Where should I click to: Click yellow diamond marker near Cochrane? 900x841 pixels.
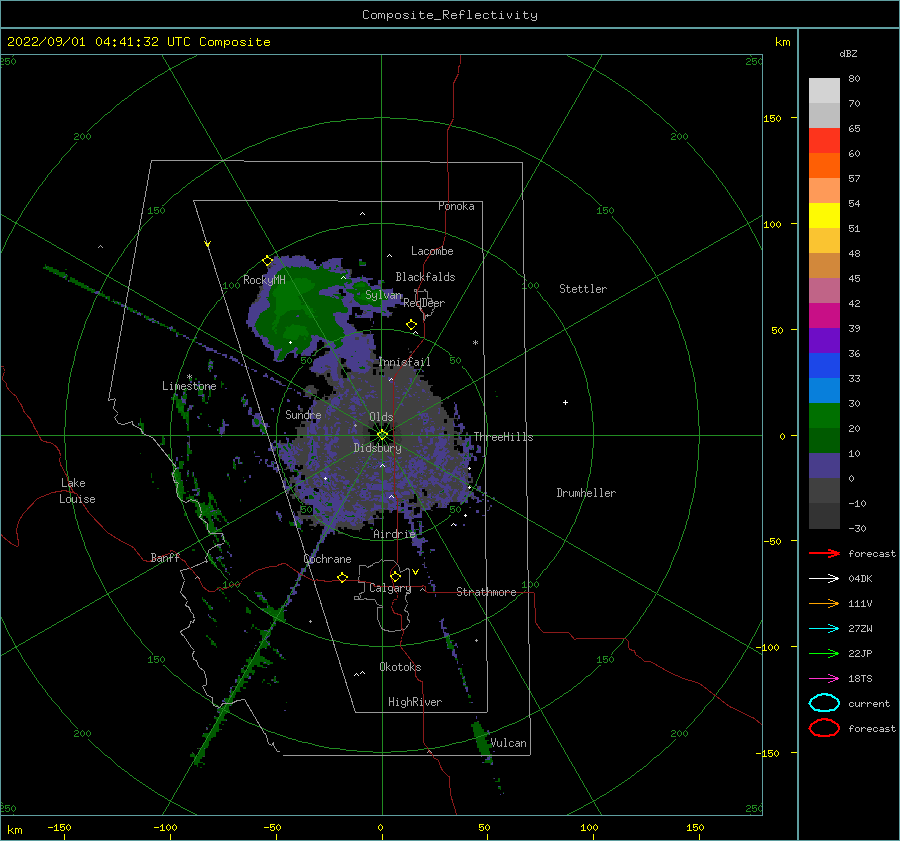[x=342, y=577]
